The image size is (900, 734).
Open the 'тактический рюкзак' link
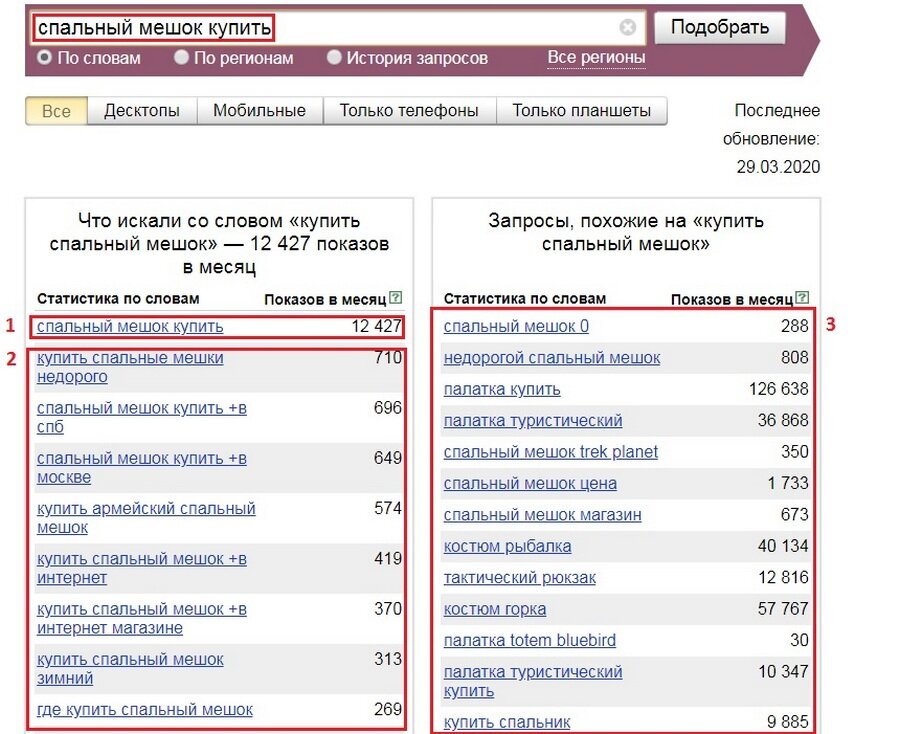[519, 578]
